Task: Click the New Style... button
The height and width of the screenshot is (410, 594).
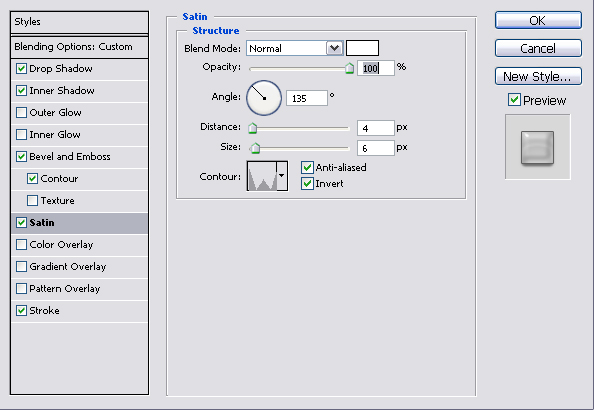Action: [538, 76]
